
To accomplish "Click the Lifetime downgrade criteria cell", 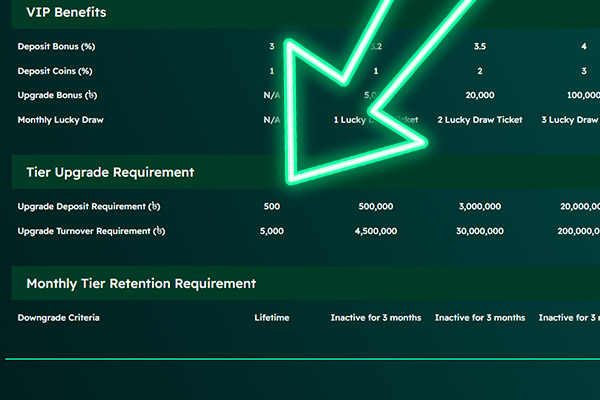I will [272, 318].
